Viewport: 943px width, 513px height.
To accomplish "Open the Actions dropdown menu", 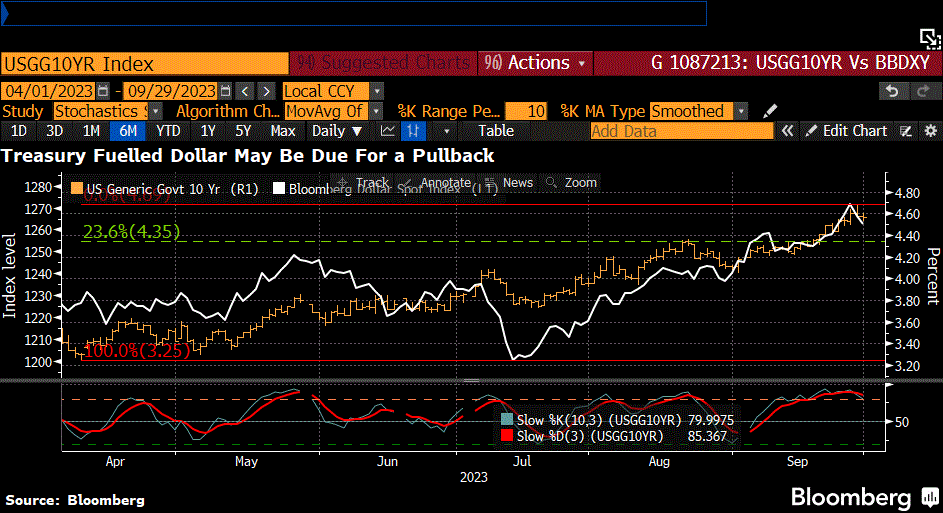I will click(x=535, y=63).
